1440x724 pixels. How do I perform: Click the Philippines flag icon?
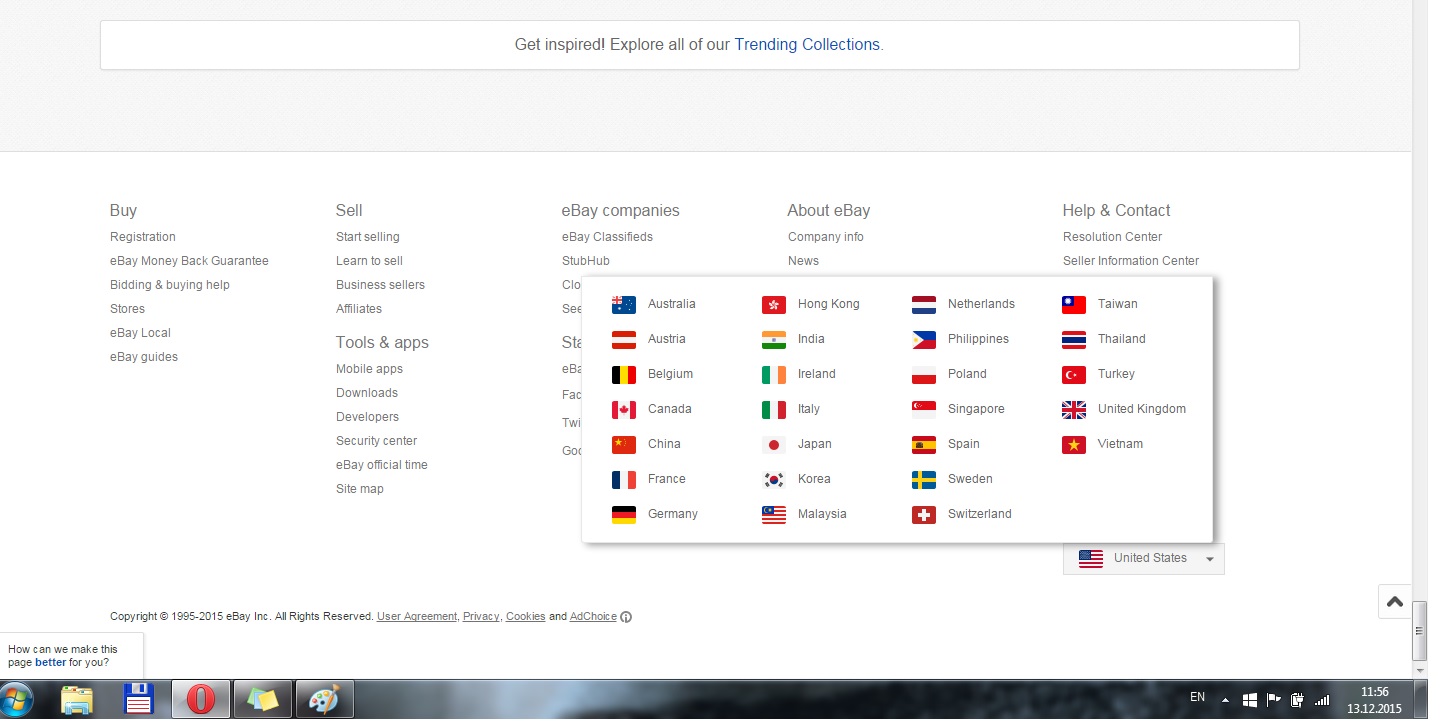pyautogui.click(x=924, y=339)
